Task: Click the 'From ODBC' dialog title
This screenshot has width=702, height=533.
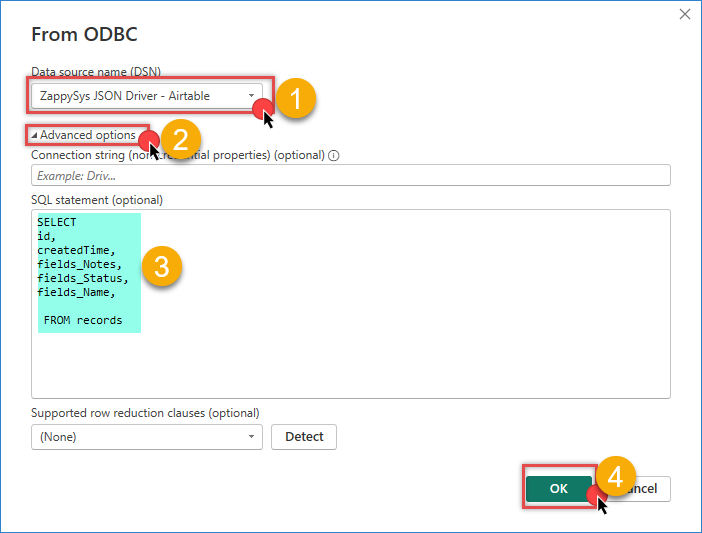Action: (84, 34)
